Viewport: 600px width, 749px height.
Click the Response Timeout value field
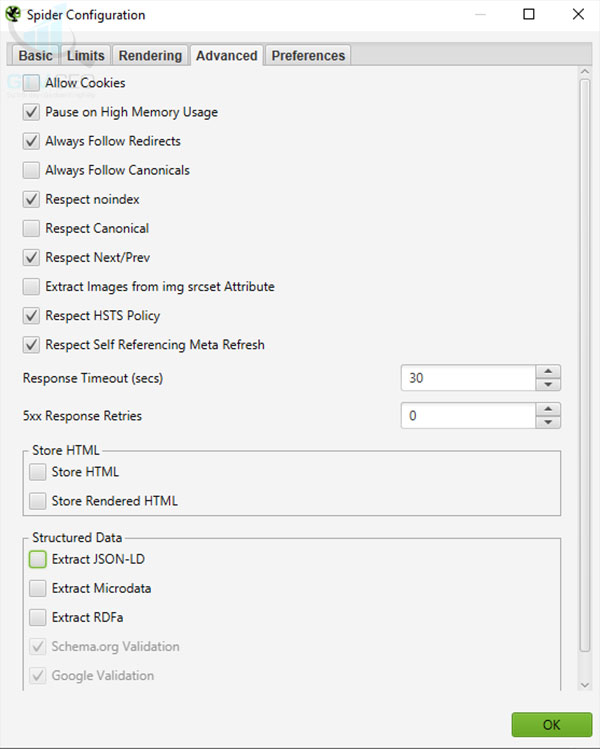click(x=467, y=378)
